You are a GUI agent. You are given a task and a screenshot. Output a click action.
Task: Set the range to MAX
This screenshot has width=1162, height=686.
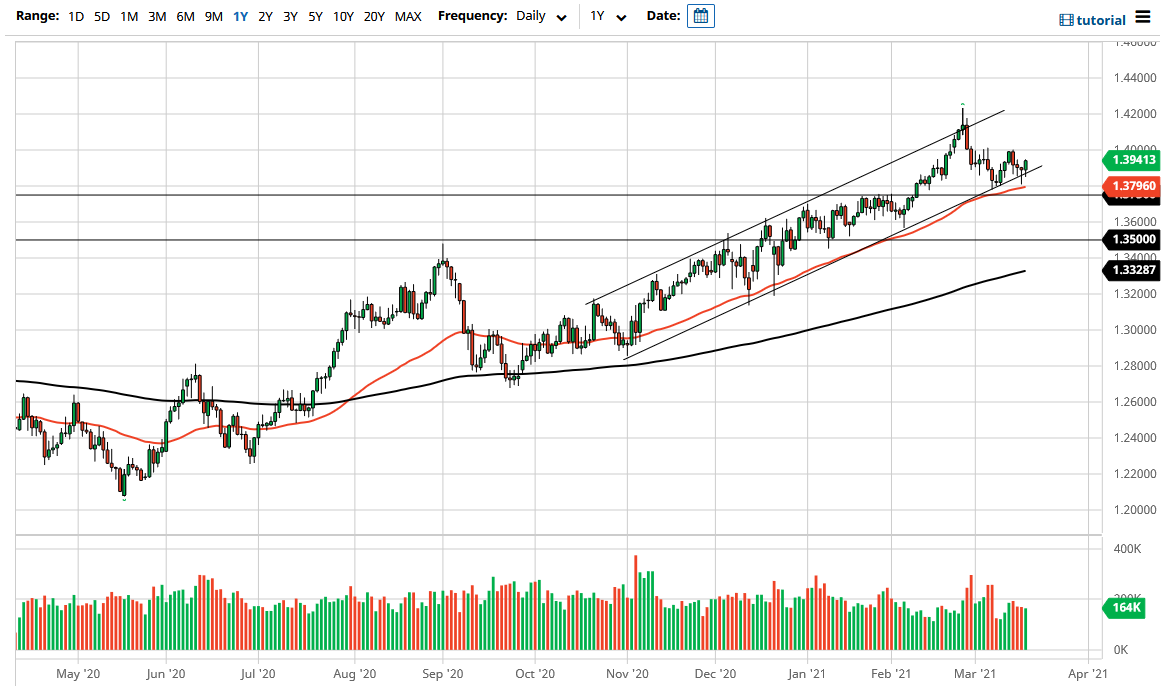[x=408, y=16]
